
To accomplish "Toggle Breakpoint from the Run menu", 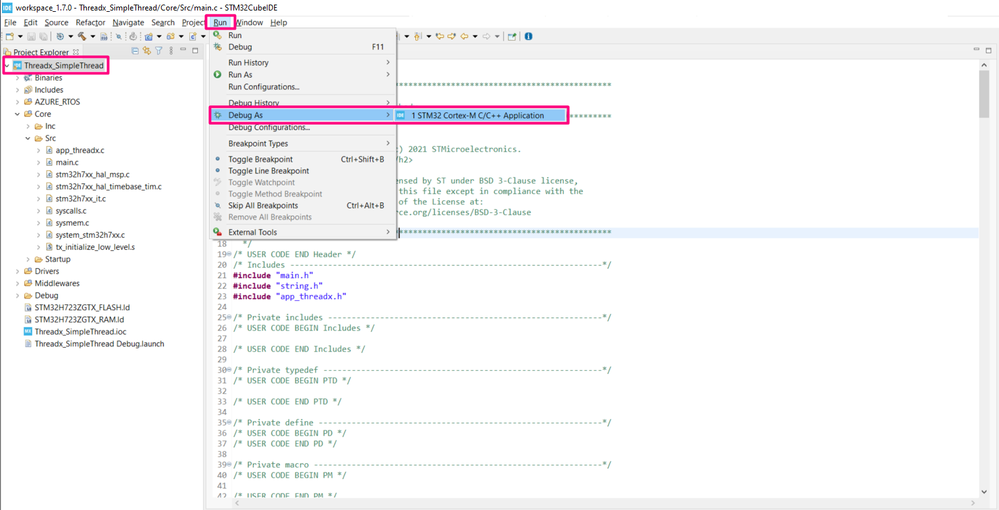I will point(260,159).
